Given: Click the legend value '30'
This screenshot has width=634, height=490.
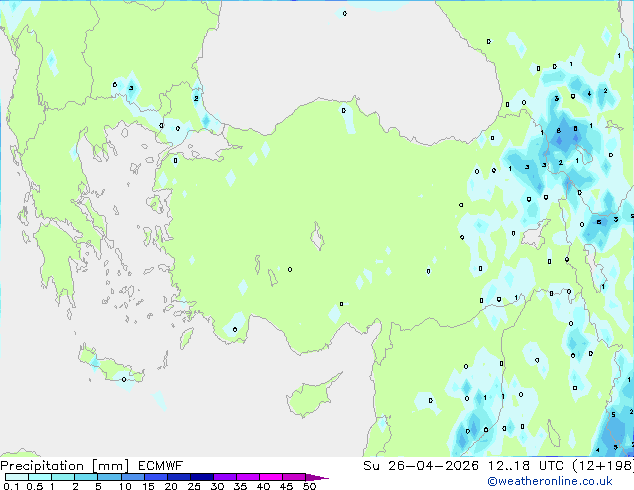Looking at the screenshot, I should [x=217, y=486].
